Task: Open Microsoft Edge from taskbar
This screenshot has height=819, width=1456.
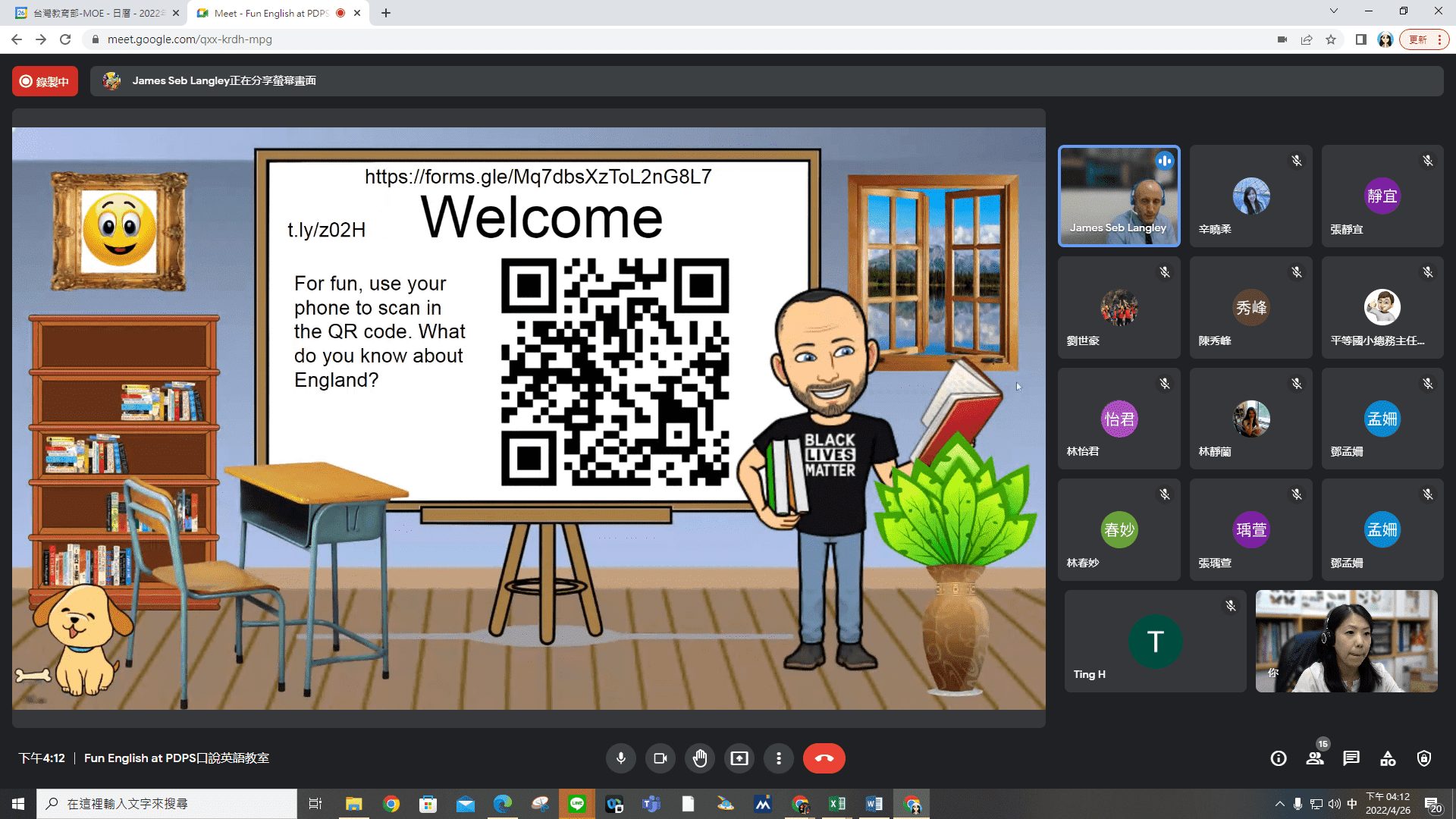Action: (x=503, y=804)
